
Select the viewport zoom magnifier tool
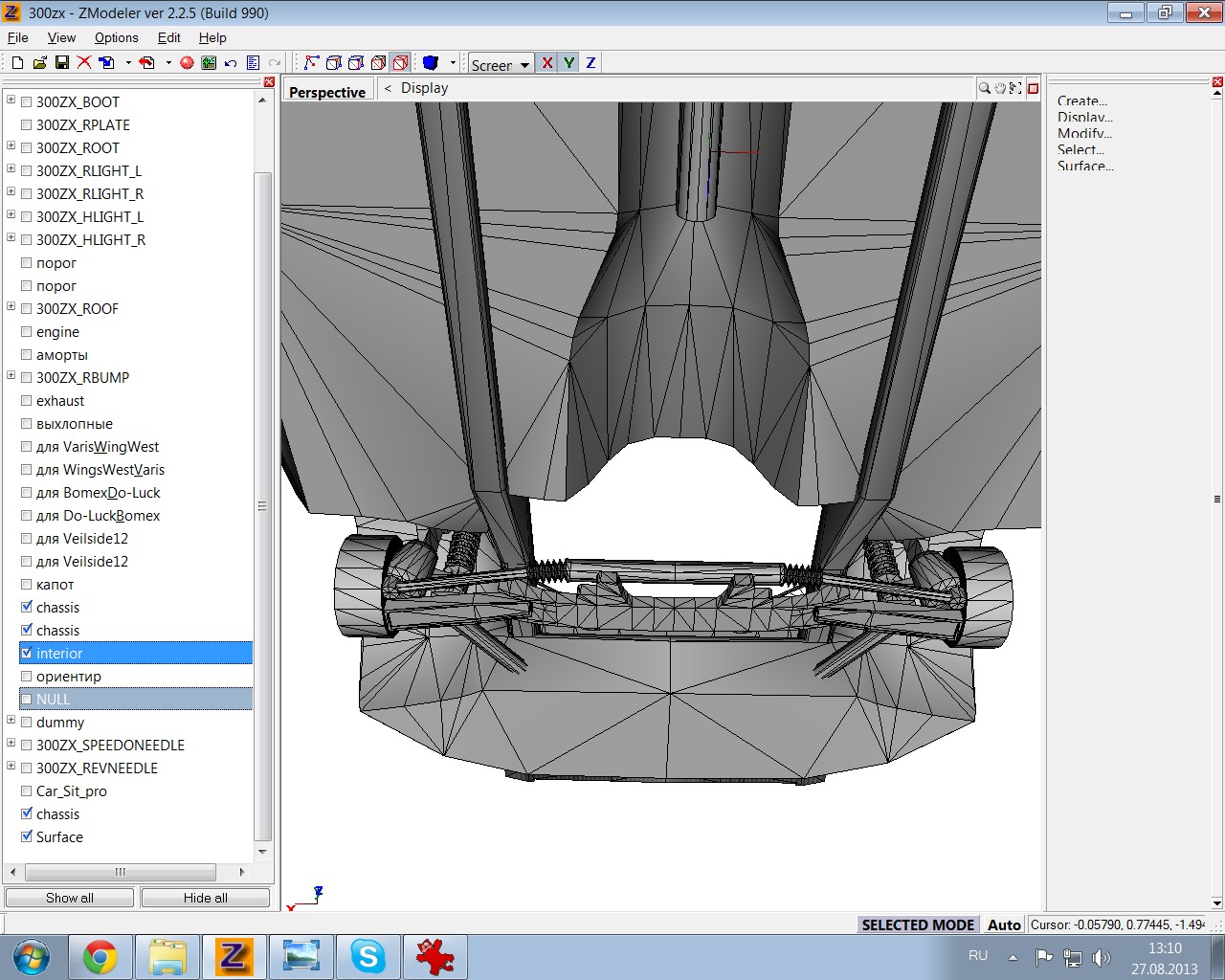(984, 88)
